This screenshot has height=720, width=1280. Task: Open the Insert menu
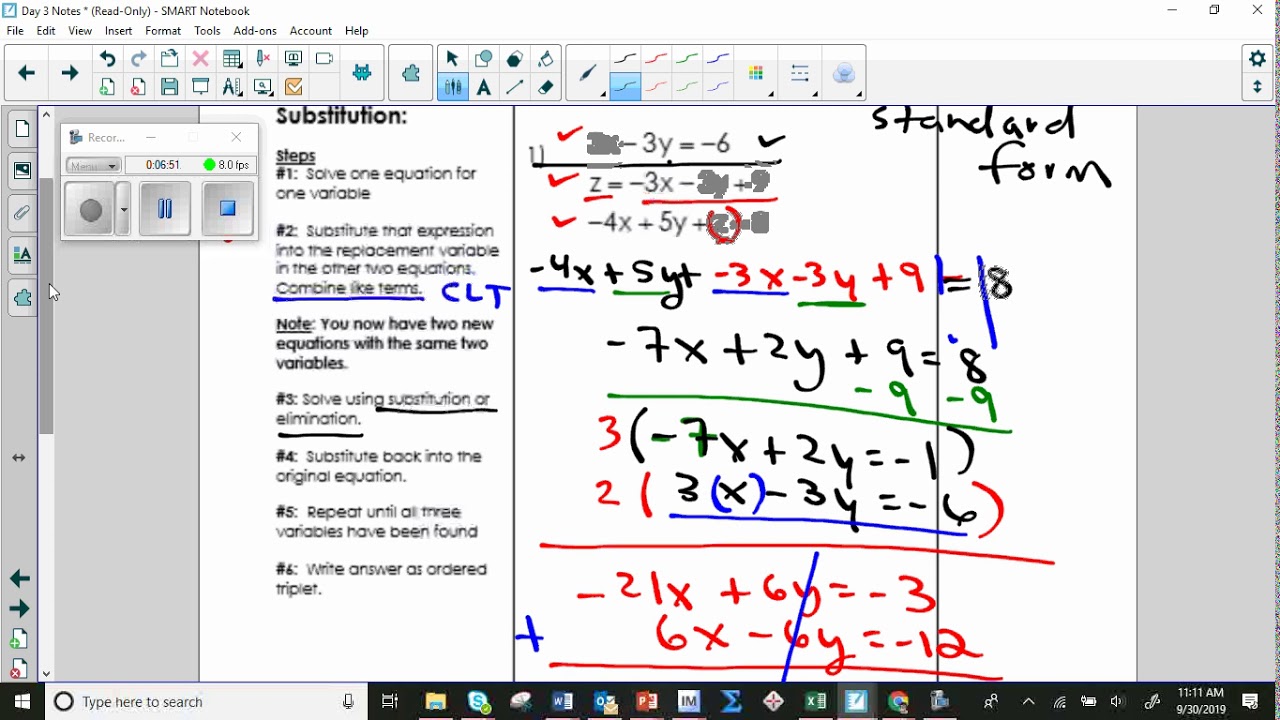(118, 31)
